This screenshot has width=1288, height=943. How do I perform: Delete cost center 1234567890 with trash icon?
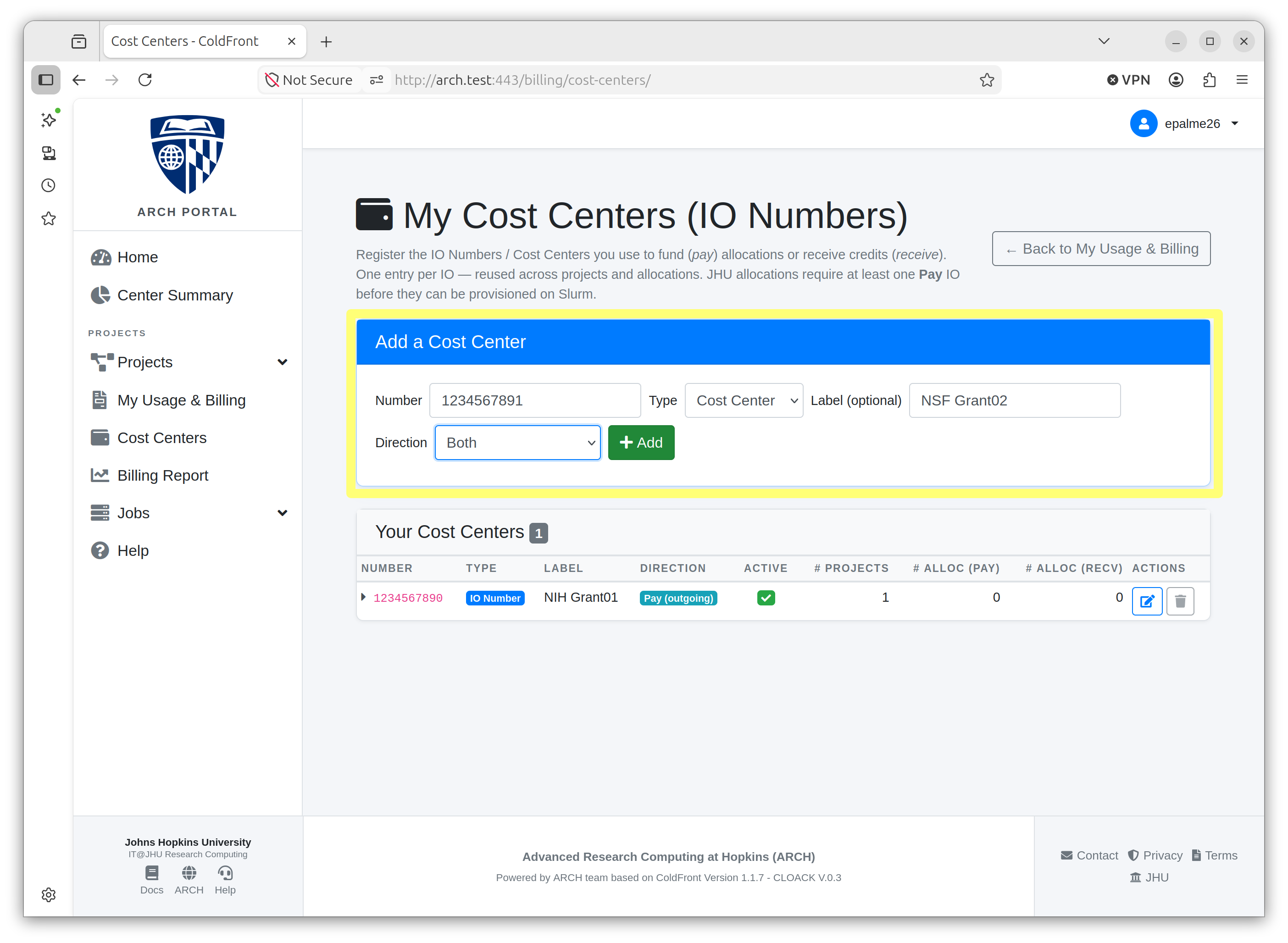[x=1180, y=600]
